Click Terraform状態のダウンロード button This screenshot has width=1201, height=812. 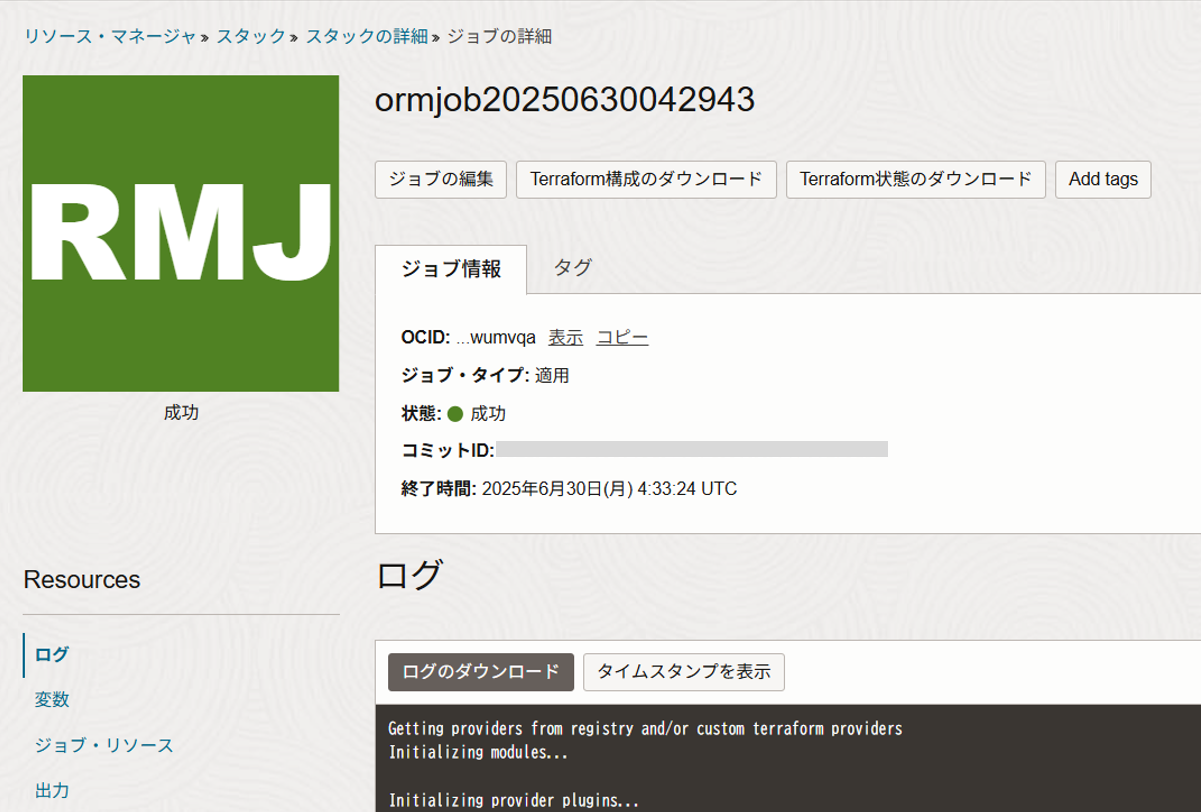[916, 179]
